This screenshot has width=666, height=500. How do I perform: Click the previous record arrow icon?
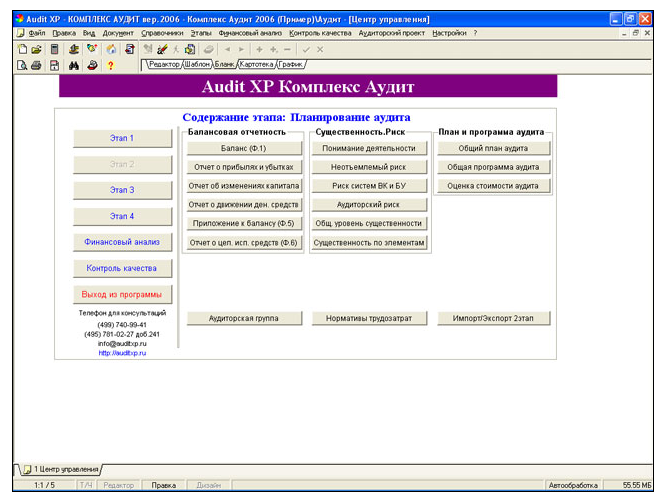(228, 49)
